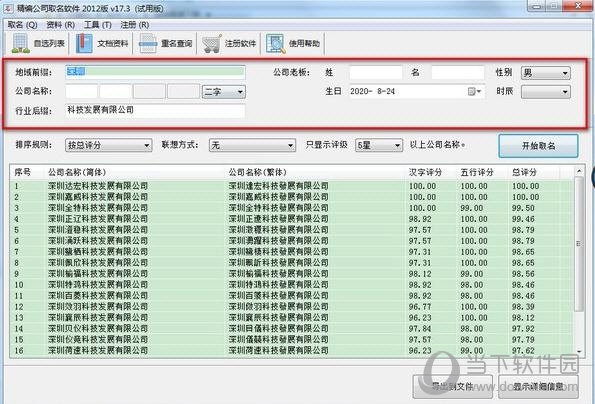Select row 4 深圳正辽科技发展有限公司
Image resolution: width=595 pixels, height=404 pixels.
pos(292,219)
